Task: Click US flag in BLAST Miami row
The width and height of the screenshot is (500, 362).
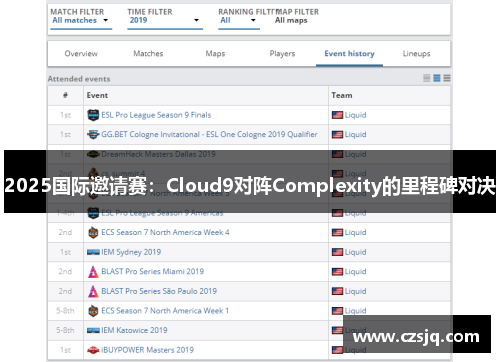Action: click(x=337, y=272)
